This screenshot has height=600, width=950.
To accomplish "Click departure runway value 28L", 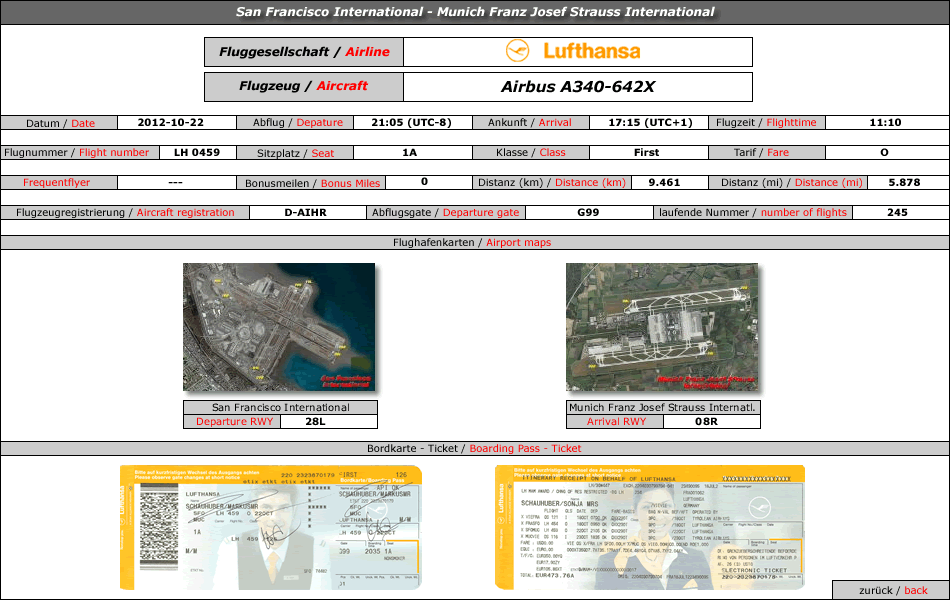I will (315, 421).
